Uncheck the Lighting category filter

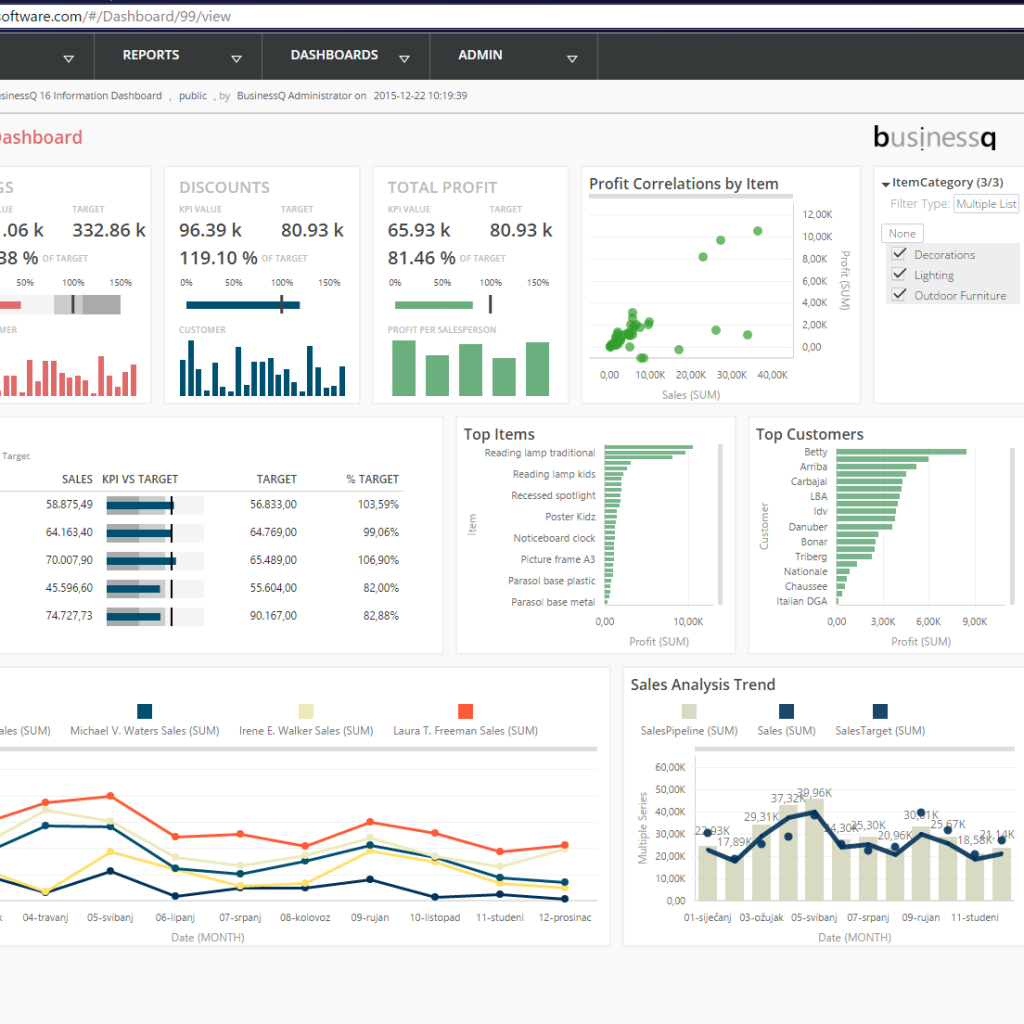(898, 274)
